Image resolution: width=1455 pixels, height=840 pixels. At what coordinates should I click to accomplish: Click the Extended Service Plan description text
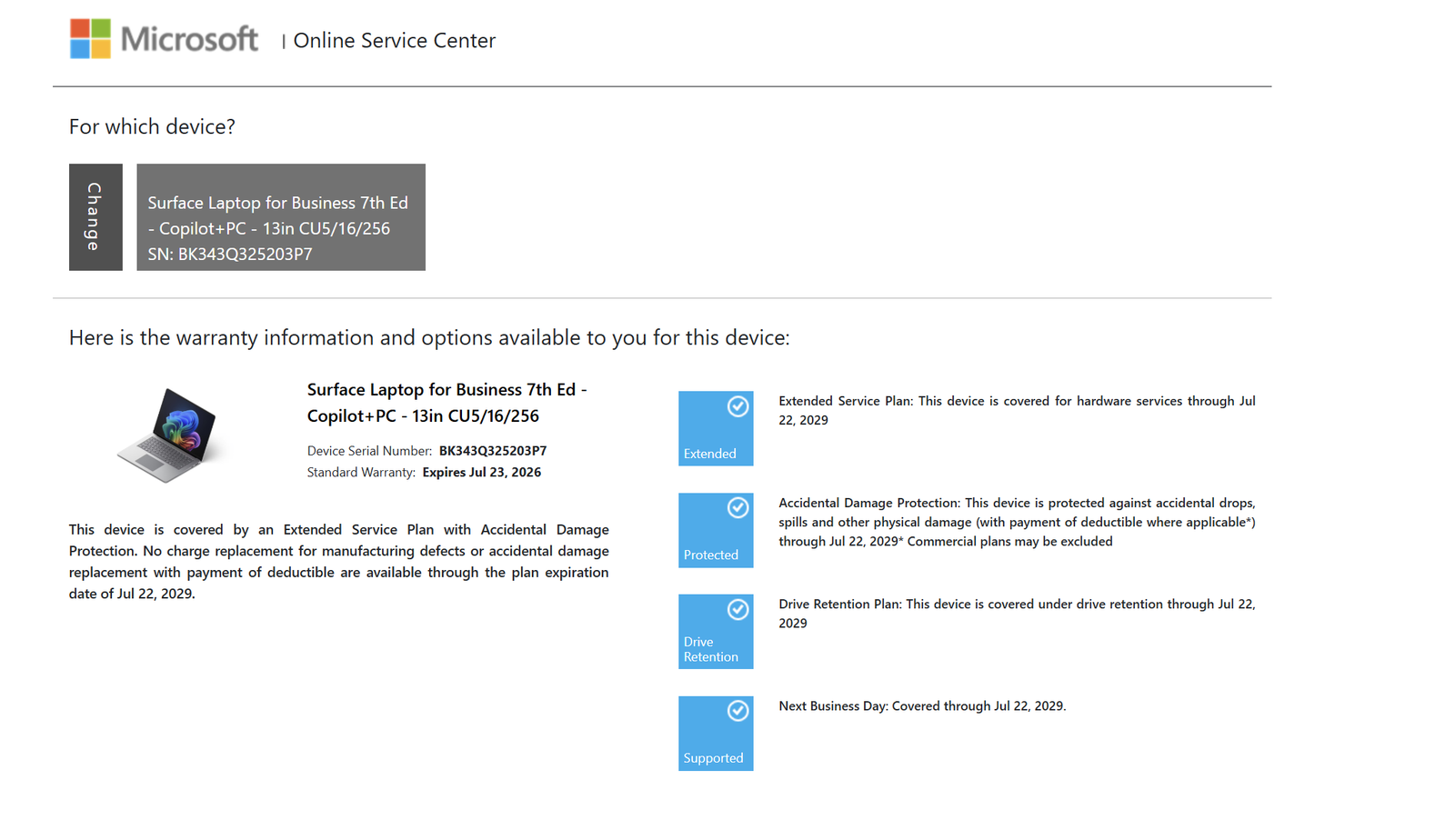(1016, 410)
